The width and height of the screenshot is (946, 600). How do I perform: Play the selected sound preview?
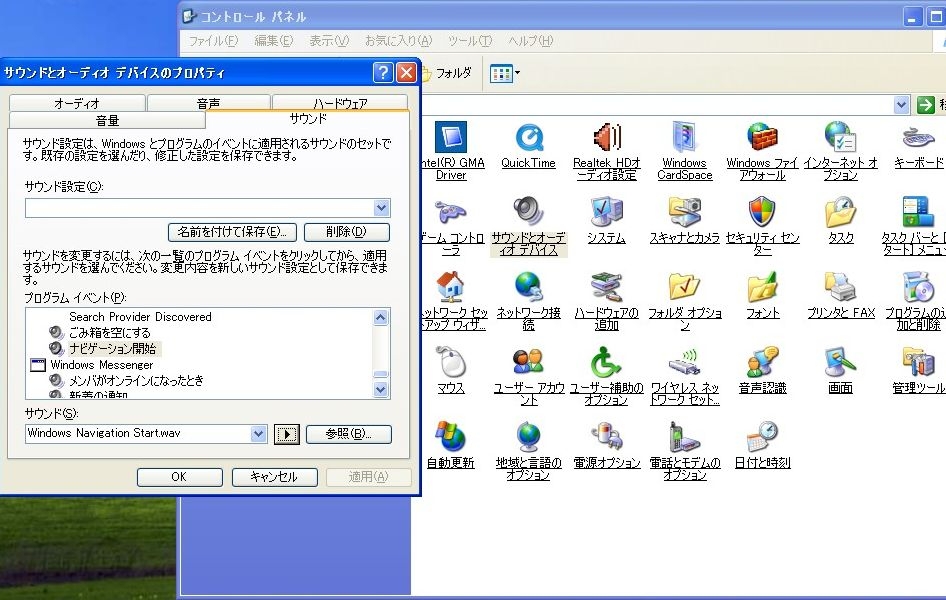[287, 434]
